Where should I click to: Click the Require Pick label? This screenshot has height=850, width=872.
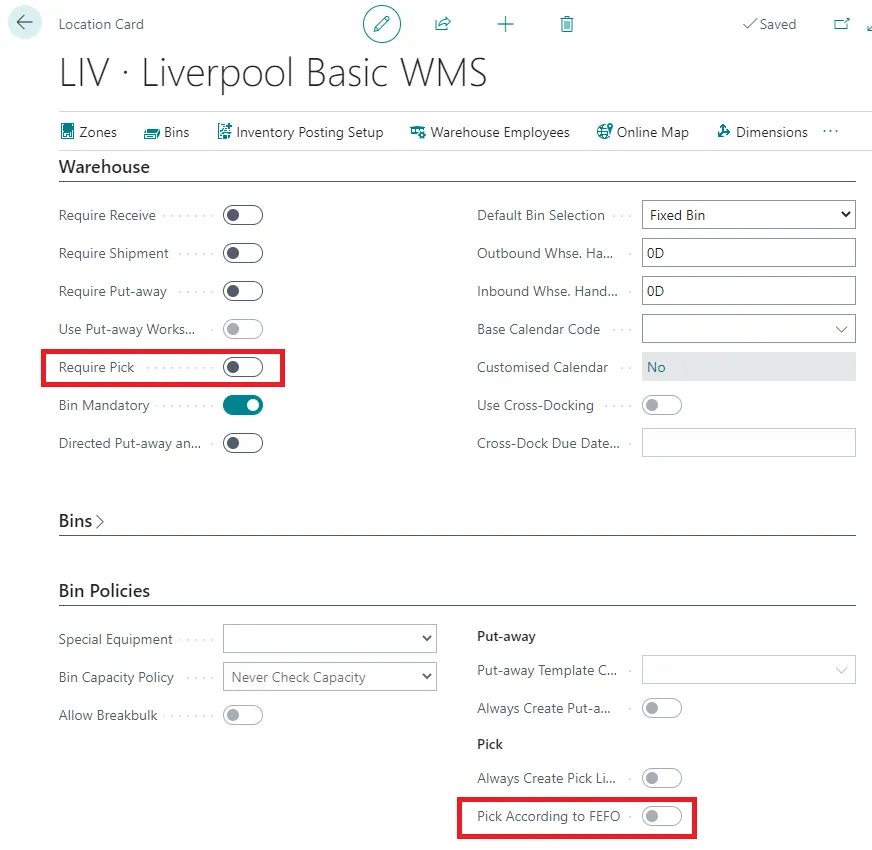96,367
